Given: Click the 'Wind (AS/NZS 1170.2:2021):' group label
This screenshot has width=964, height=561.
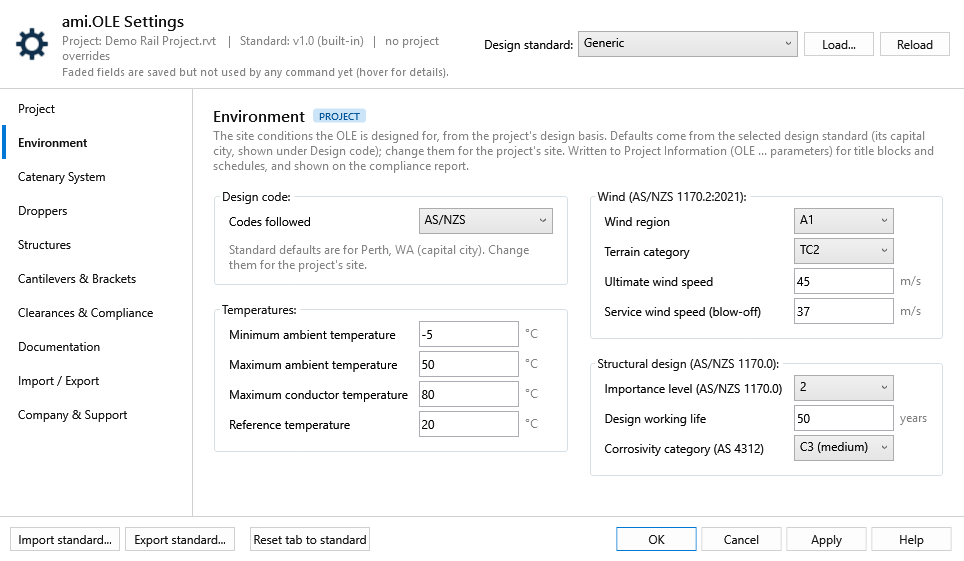Looking at the screenshot, I should [672, 197].
